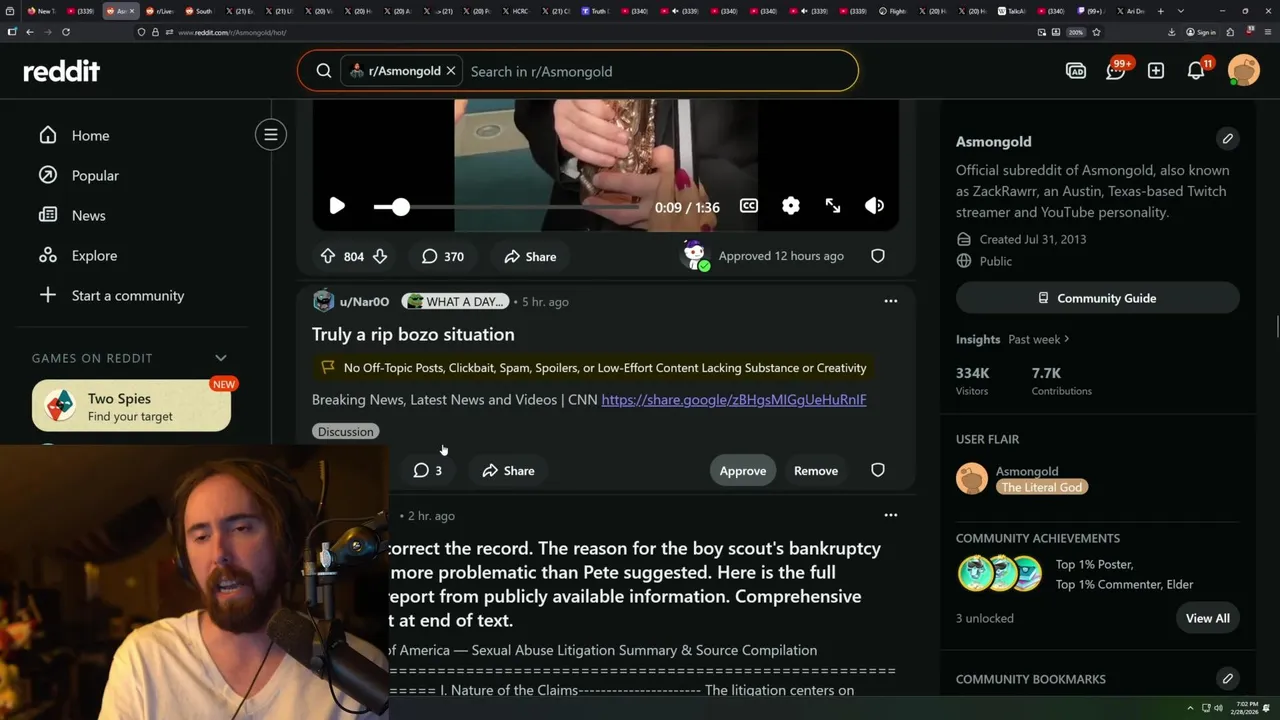Image resolution: width=1280 pixels, height=720 pixels.
Task: Open the Two Spies game card
Action: pyautogui.click(x=131, y=406)
